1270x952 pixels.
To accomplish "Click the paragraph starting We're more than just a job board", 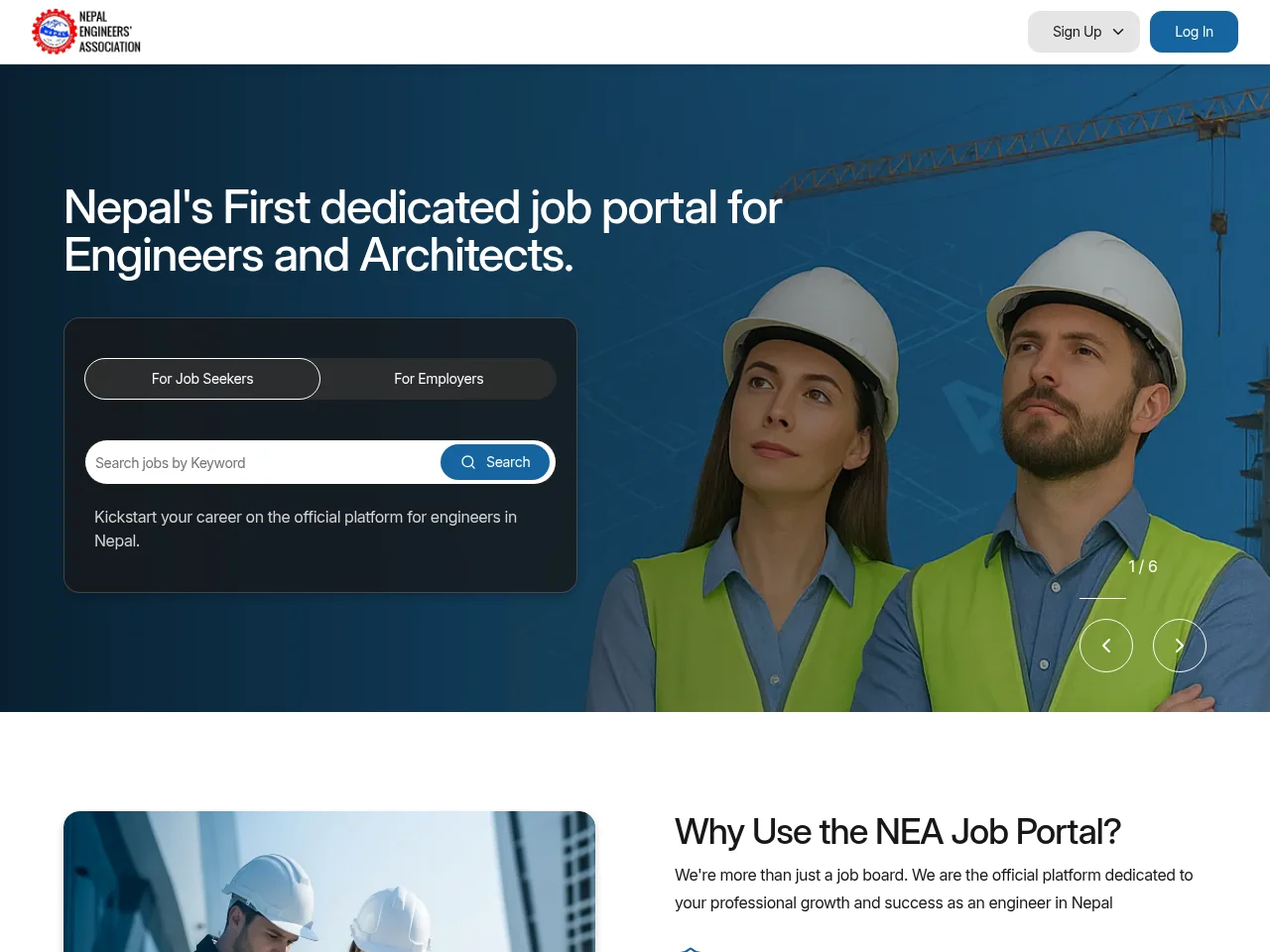I will pos(934,889).
